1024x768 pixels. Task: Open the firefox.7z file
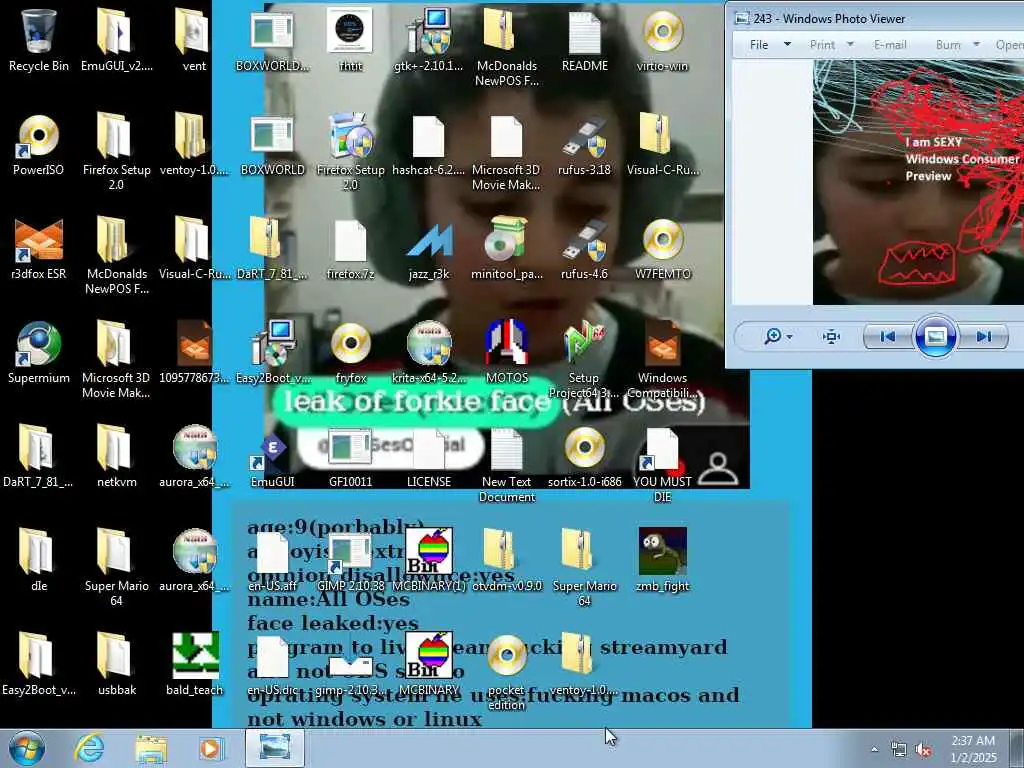[350, 248]
